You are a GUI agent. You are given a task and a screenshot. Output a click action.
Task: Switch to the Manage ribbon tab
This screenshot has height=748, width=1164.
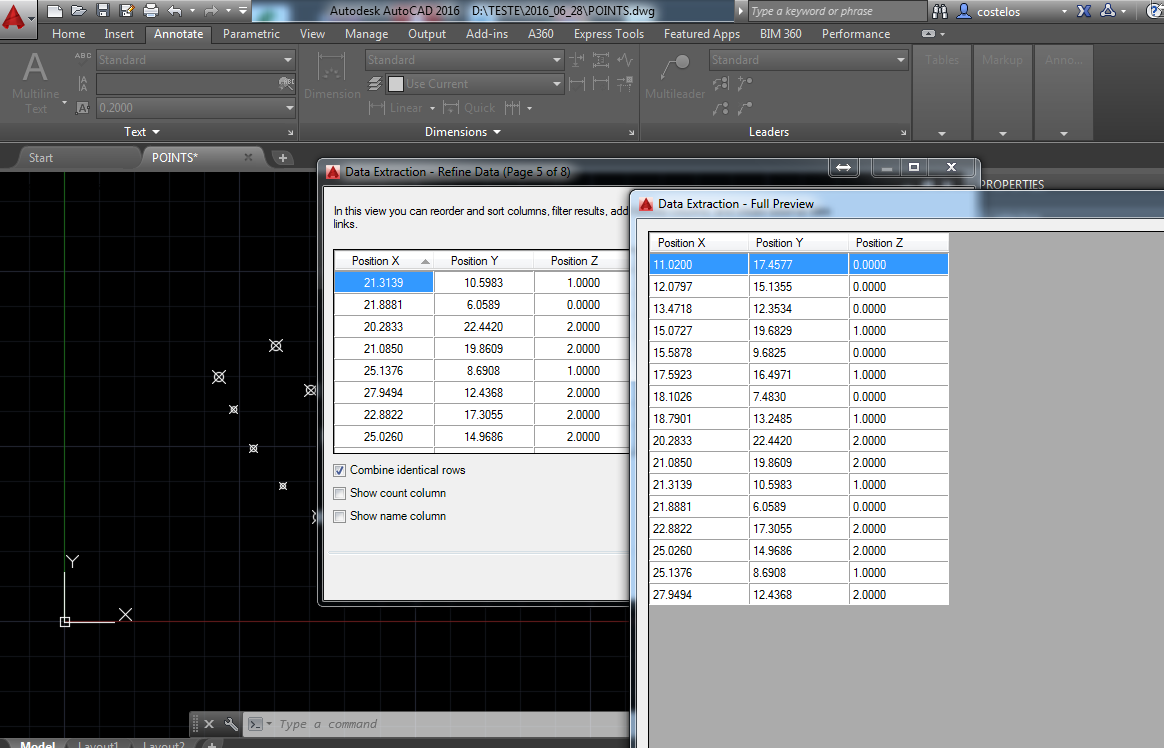tap(366, 33)
